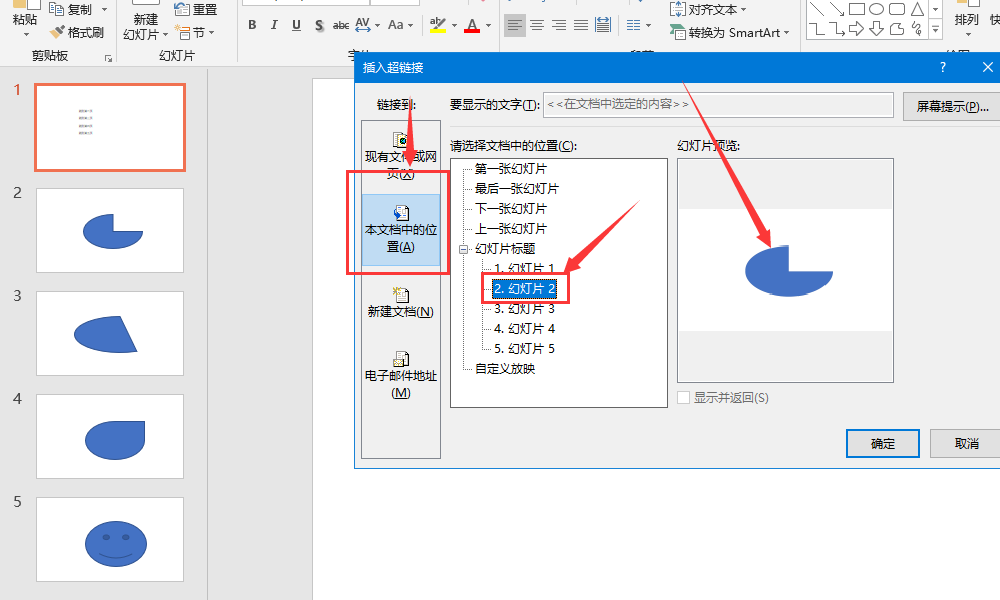Open the 对齐文本 dropdown
Screen dimensions: 1000x600
point(711,9)
